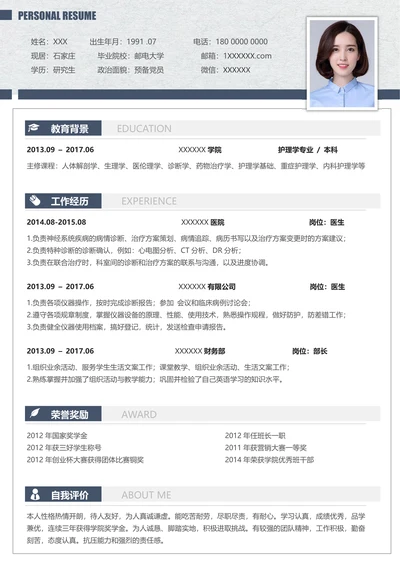Click 2012 年获三好学生称号 entry

click(x=64, y=448)
